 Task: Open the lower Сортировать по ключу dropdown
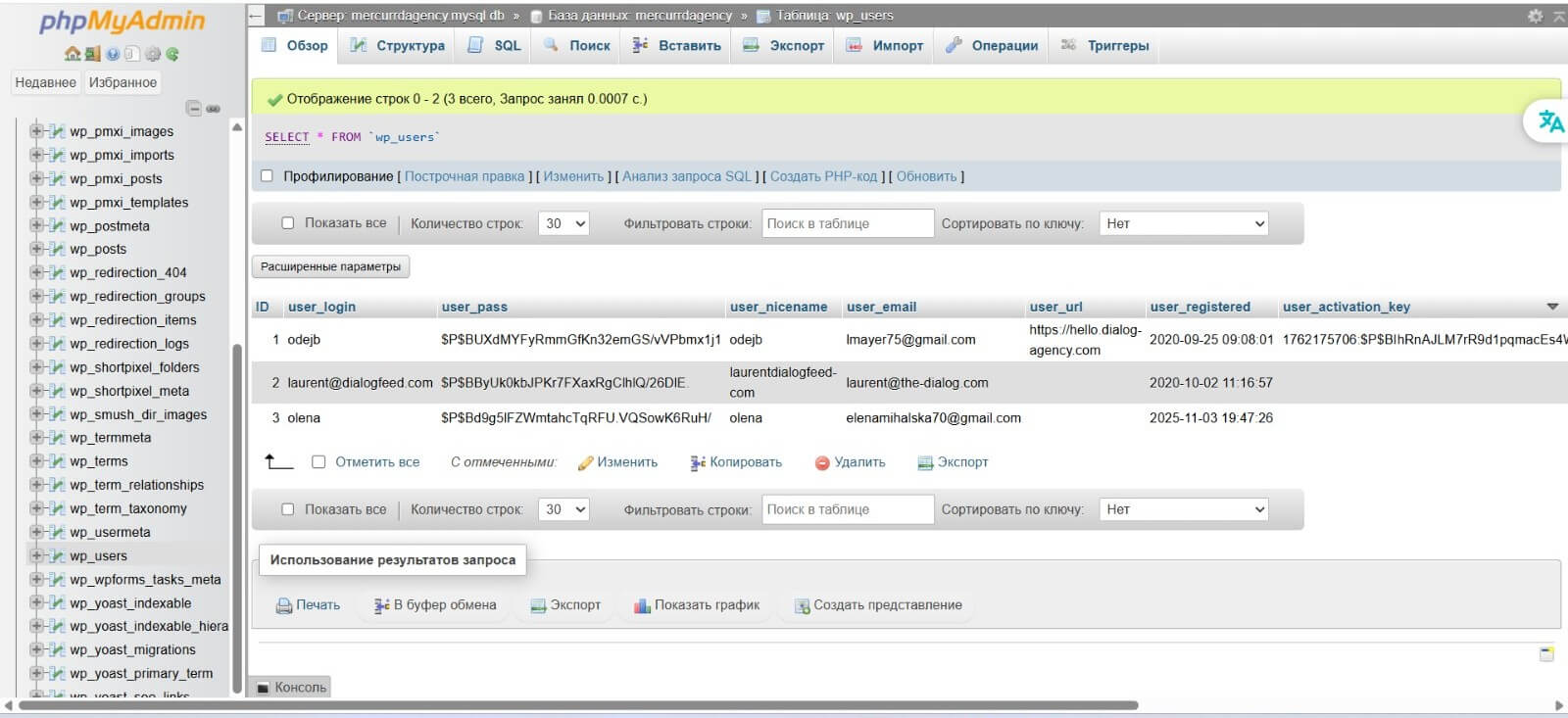tap(1184, 509)
